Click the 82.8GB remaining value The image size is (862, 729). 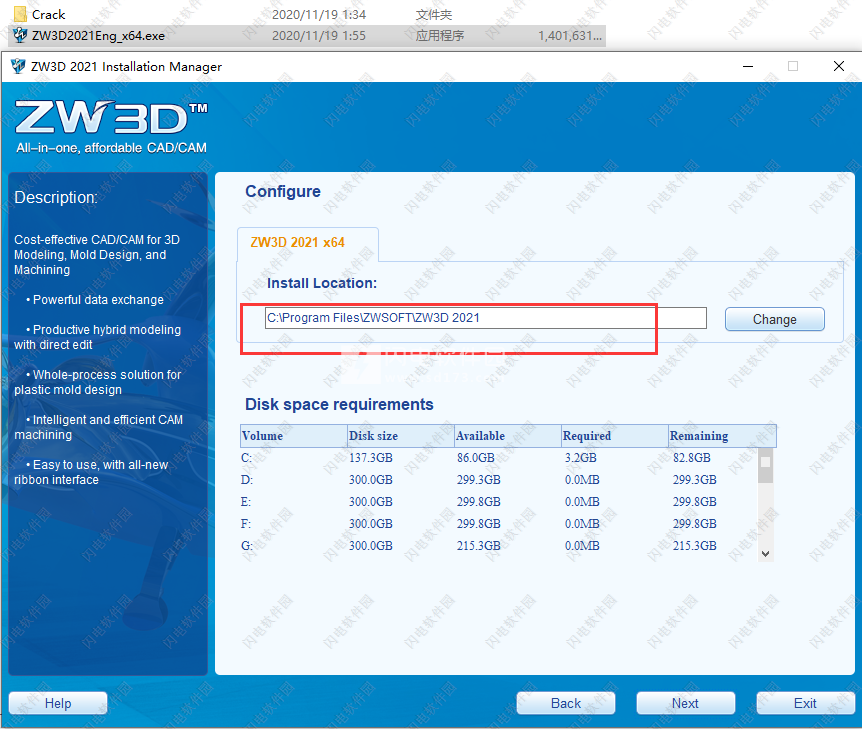(x=692, y=458)
